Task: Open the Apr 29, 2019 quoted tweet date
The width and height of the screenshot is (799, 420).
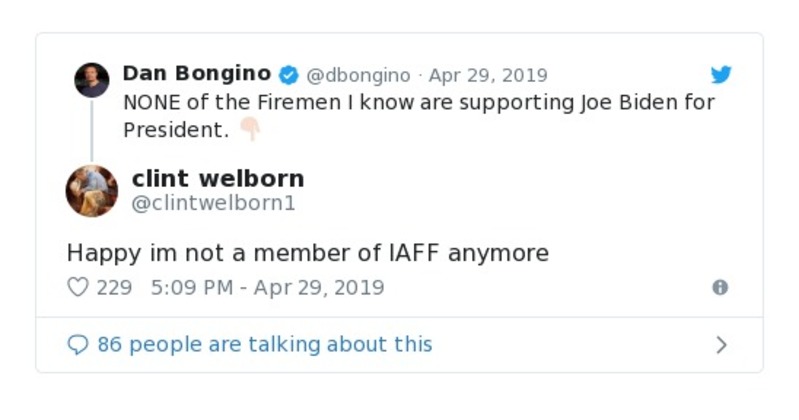Action: pyautogui.click(x=488, y=75)
